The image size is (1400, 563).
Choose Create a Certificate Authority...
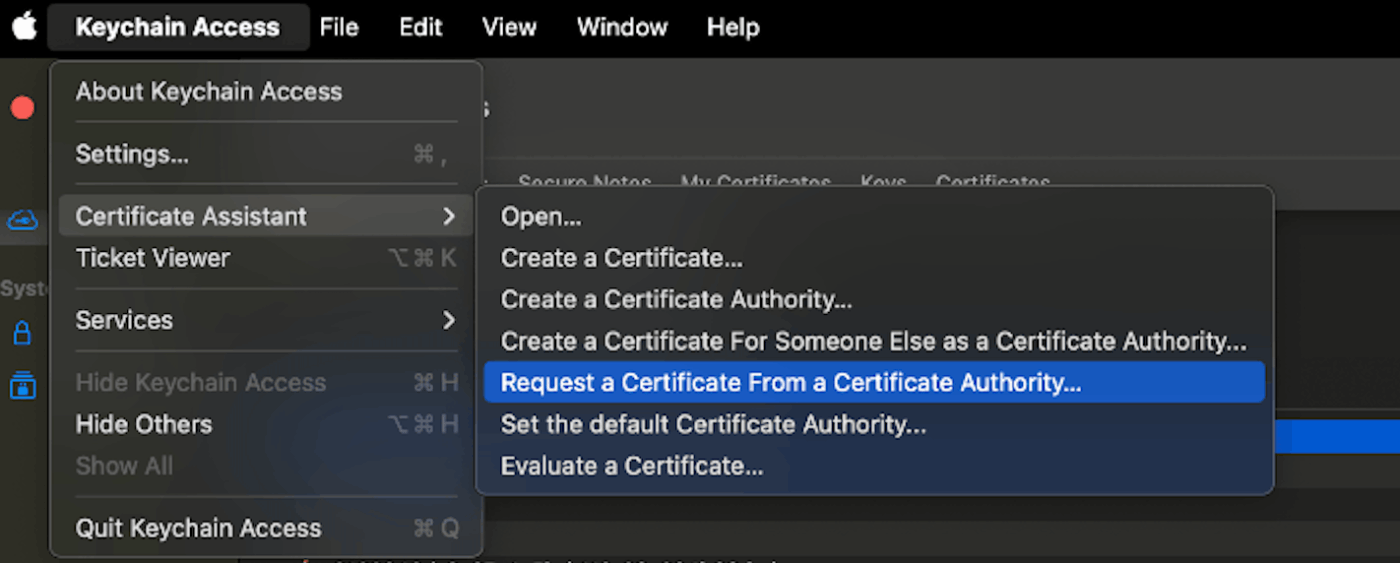874,299
